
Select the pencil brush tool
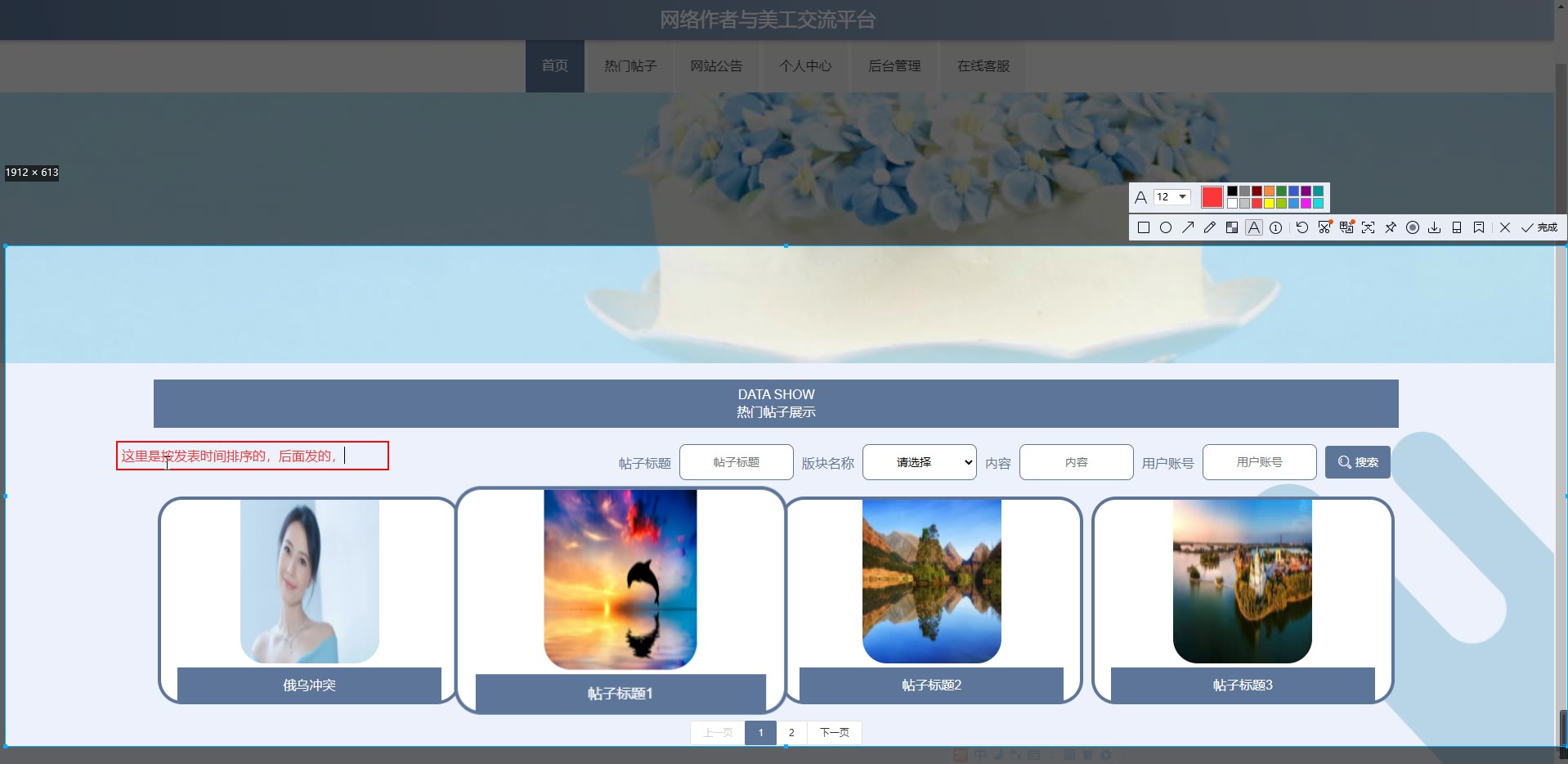(x=1210, y=227)
